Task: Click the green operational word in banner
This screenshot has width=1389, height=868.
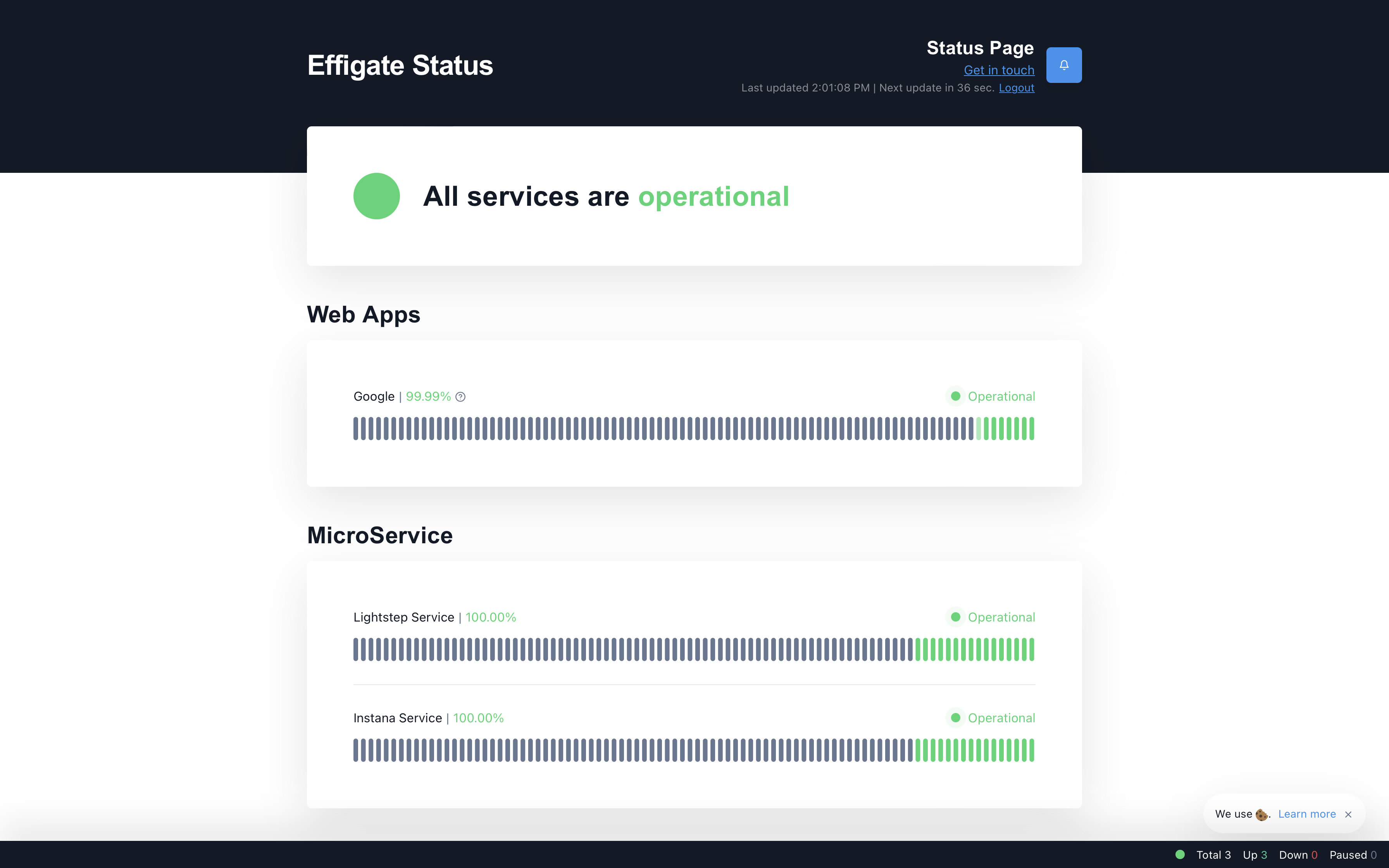Action: point(713,197)
